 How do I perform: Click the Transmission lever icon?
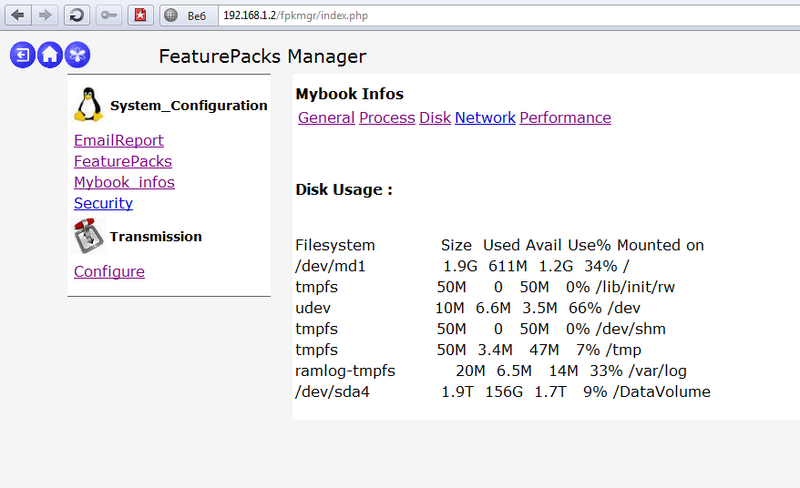point(88,236)
